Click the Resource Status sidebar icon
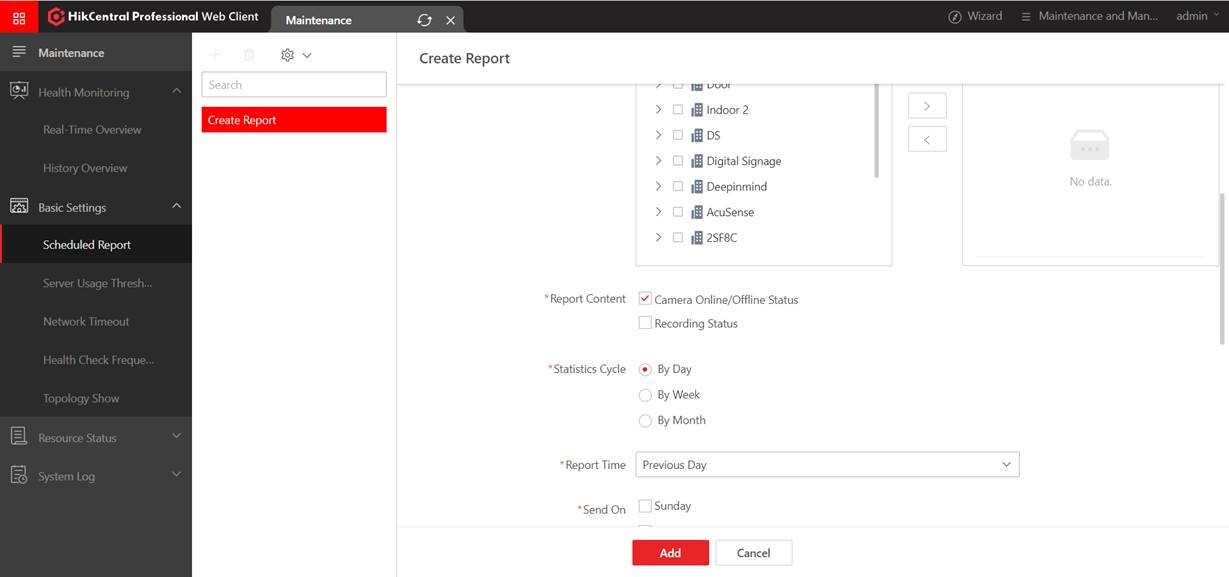 19,437
